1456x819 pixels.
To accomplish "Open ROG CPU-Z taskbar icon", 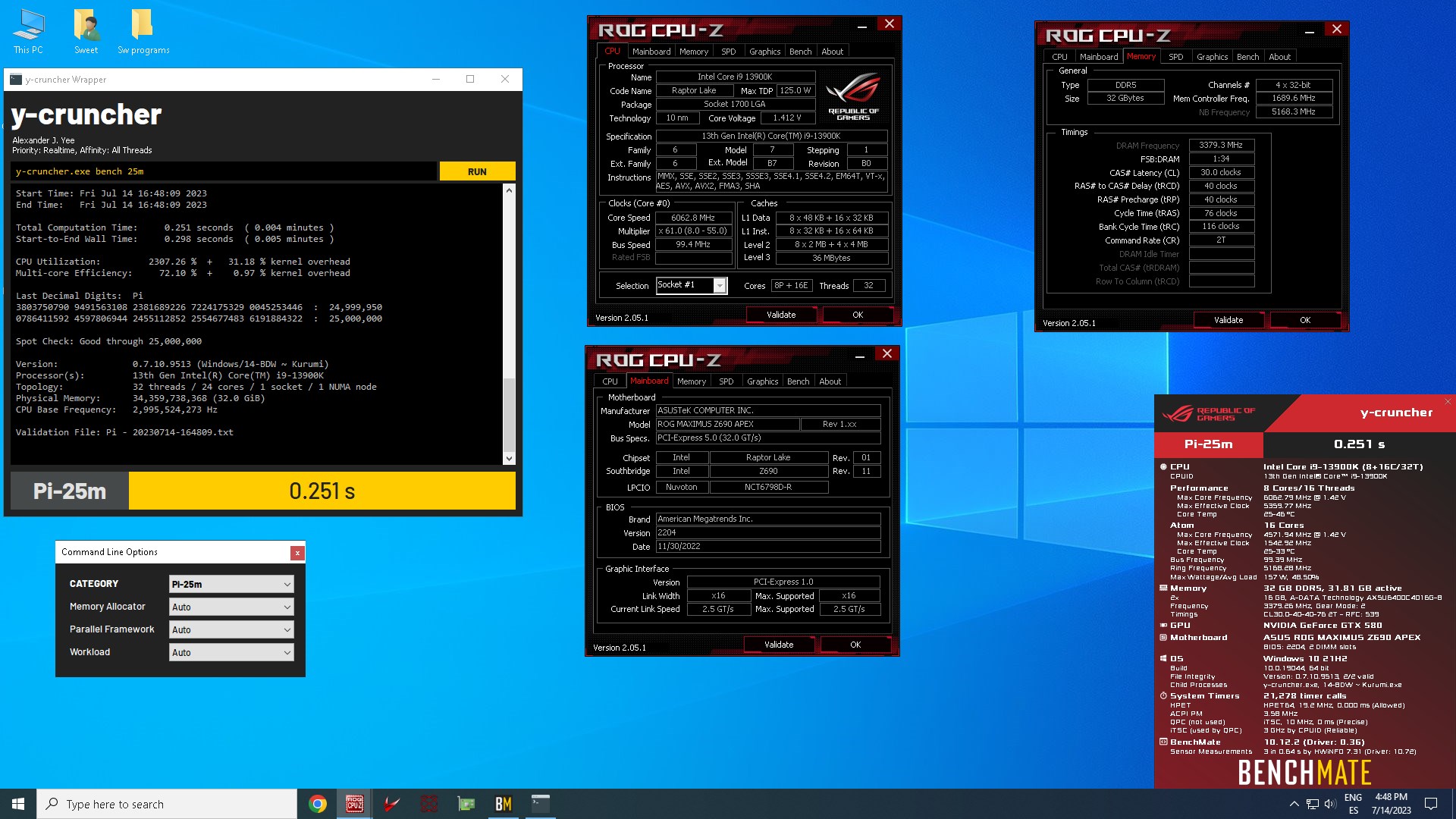I will click(x=354, y=804).
